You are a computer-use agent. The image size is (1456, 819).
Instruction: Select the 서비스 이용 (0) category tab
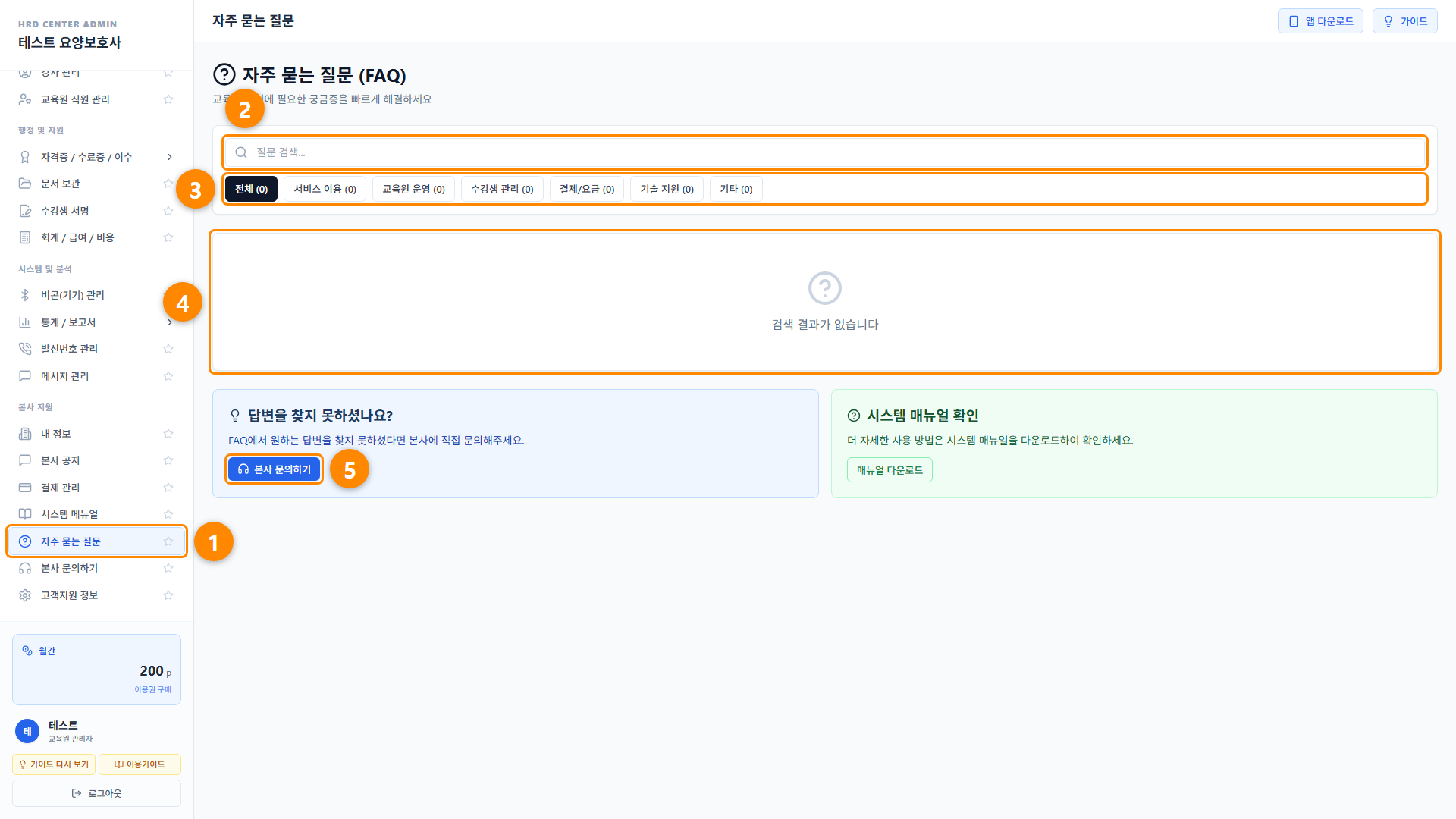[325, 189]
